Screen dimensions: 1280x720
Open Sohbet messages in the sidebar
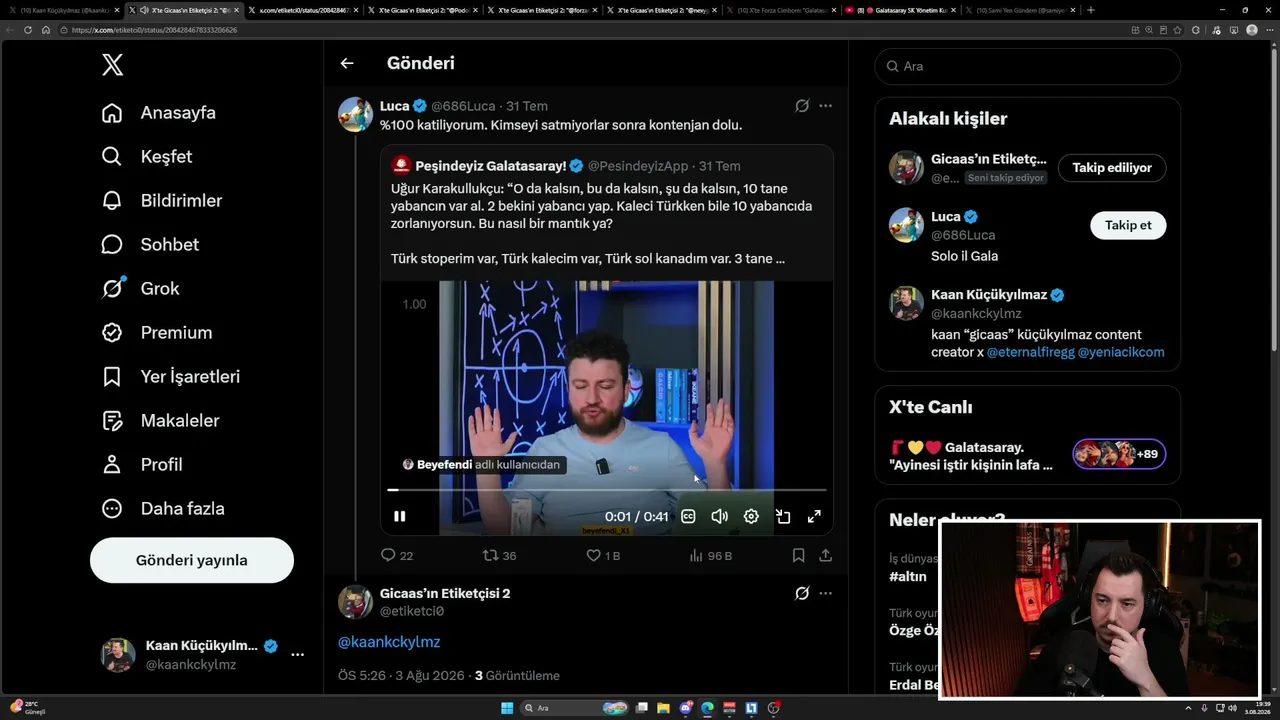150,245
